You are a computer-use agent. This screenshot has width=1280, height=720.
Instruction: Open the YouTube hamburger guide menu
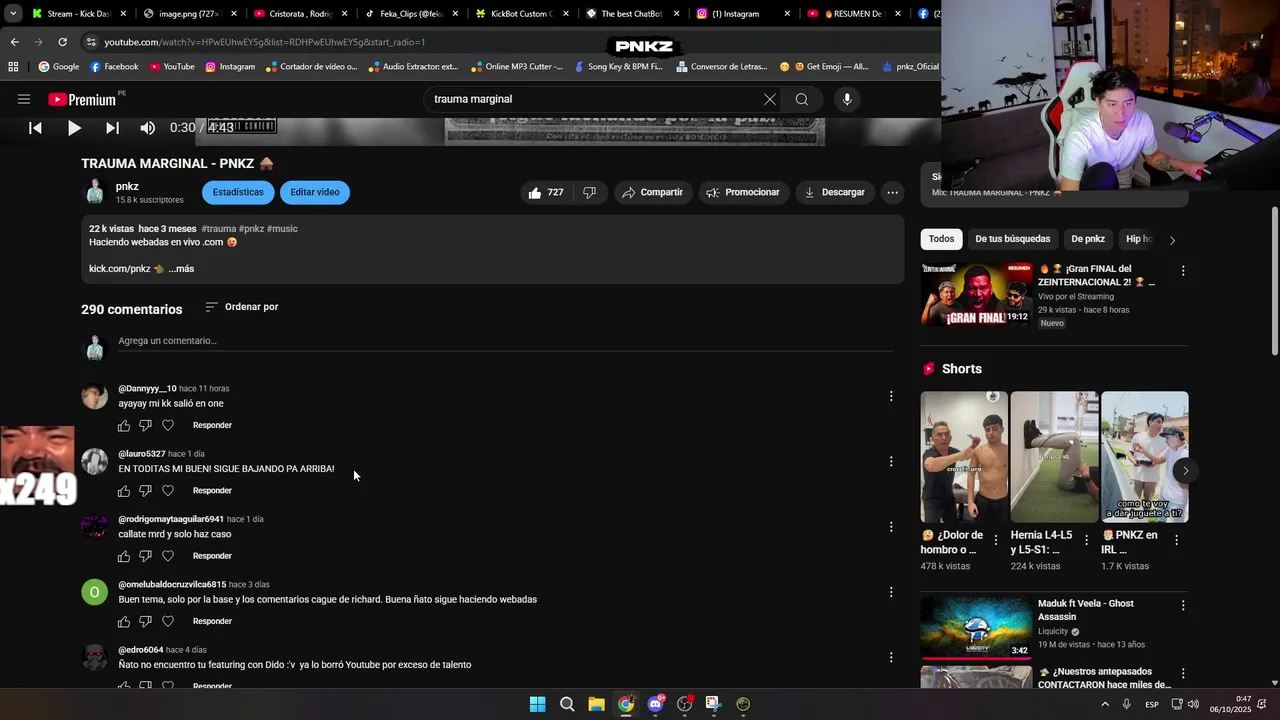coord(24,99)
